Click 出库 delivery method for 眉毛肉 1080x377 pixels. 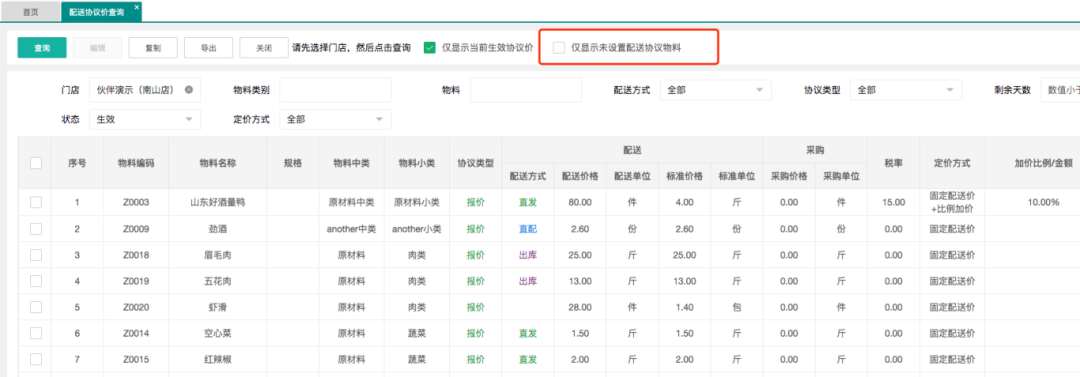(528, 254)
